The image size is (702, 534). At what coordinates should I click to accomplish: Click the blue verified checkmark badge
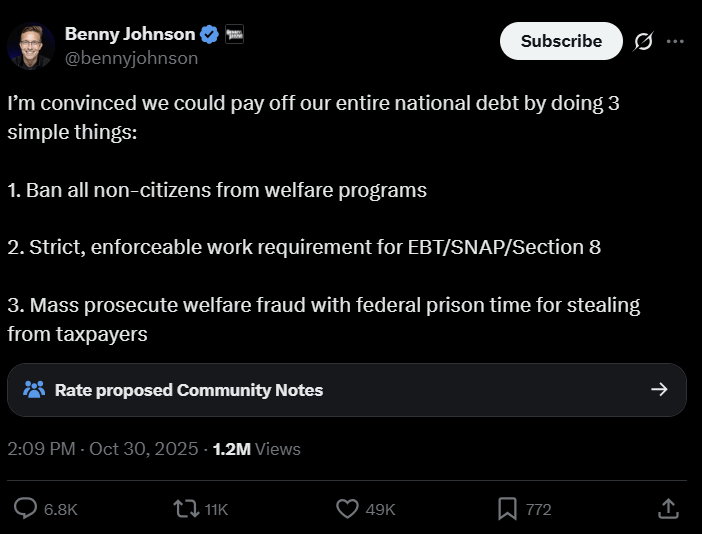(210, 34)
